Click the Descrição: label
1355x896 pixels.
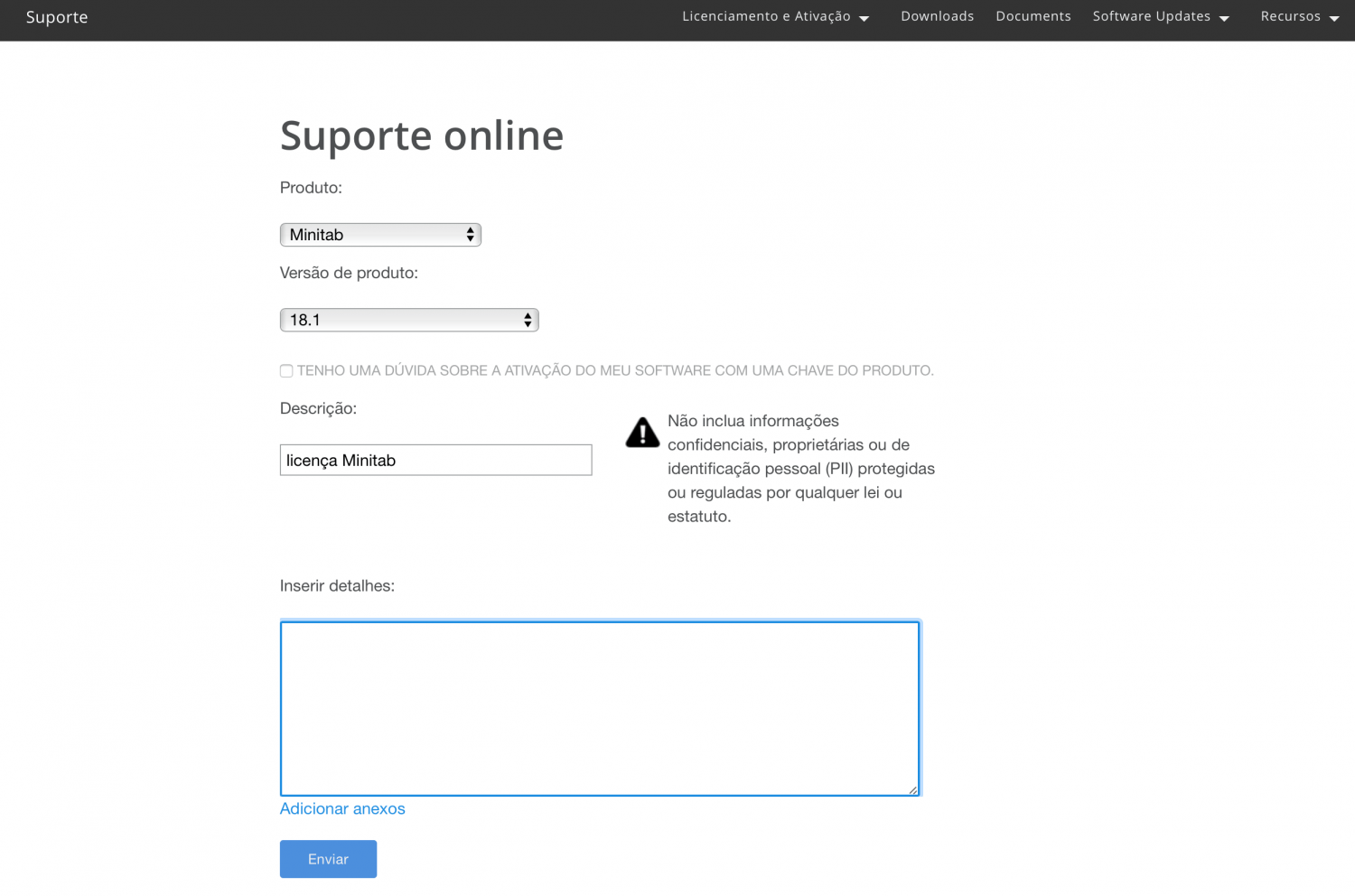click(x=318, y=408)
